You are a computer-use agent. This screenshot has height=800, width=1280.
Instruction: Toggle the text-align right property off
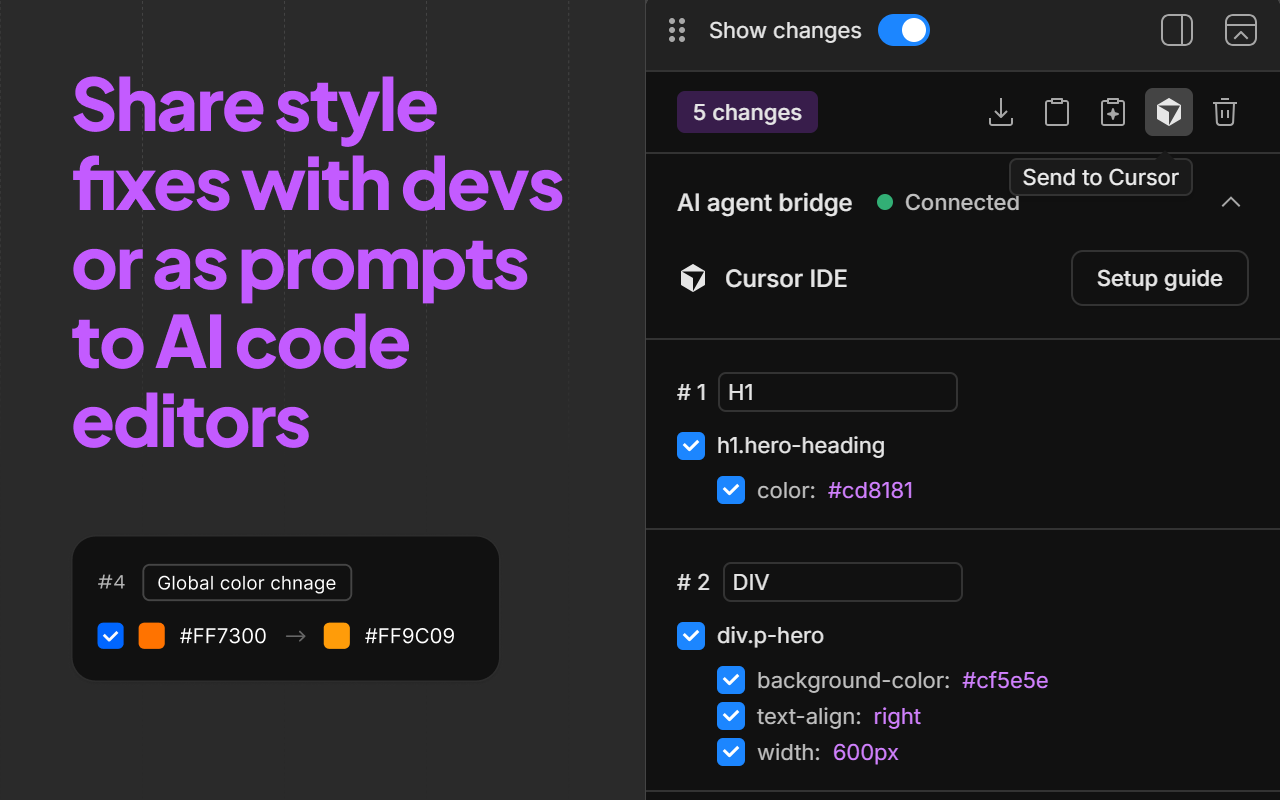731,716
